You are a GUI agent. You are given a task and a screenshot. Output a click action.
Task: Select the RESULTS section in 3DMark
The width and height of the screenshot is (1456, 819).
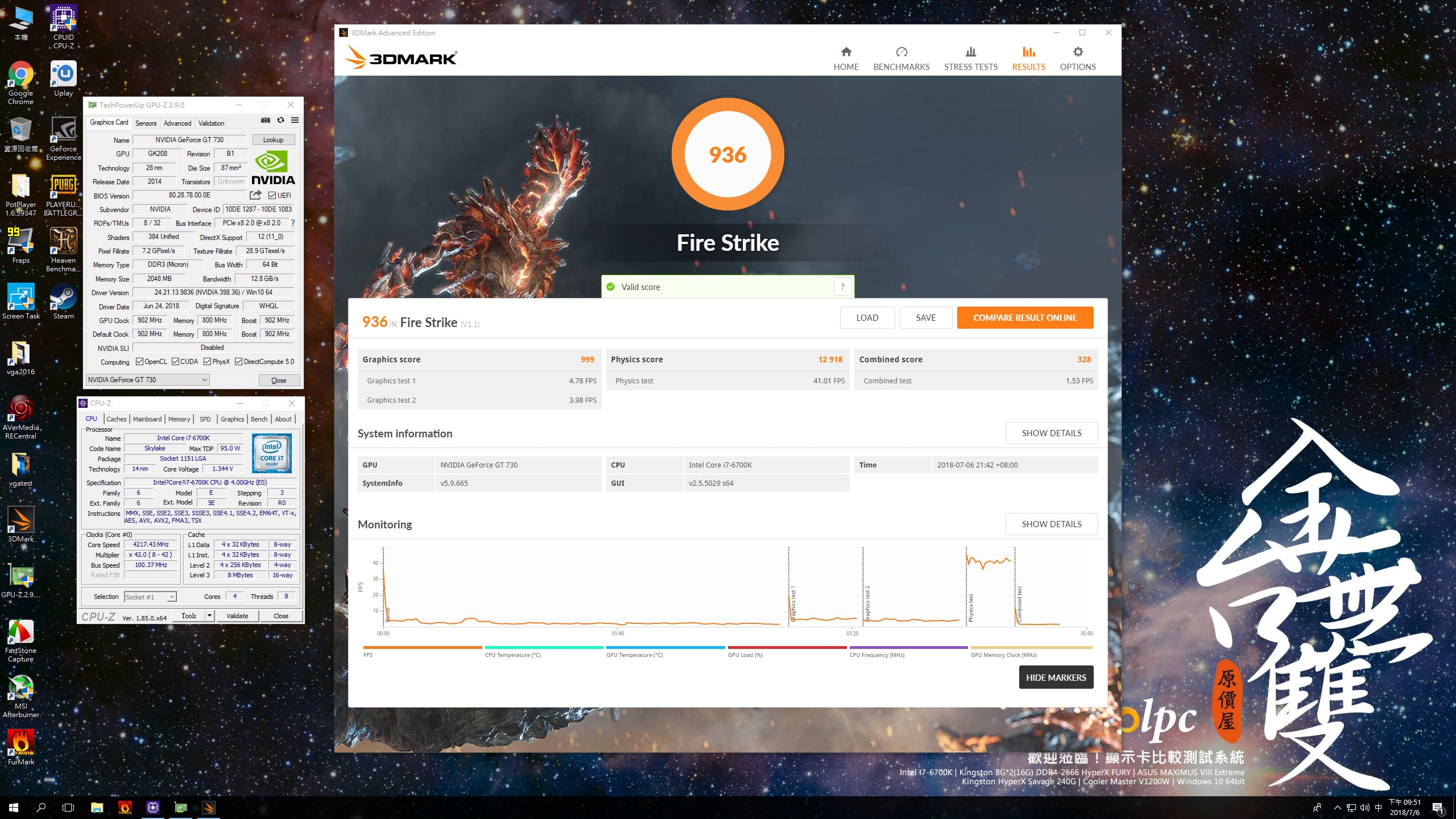[1028, 59]
